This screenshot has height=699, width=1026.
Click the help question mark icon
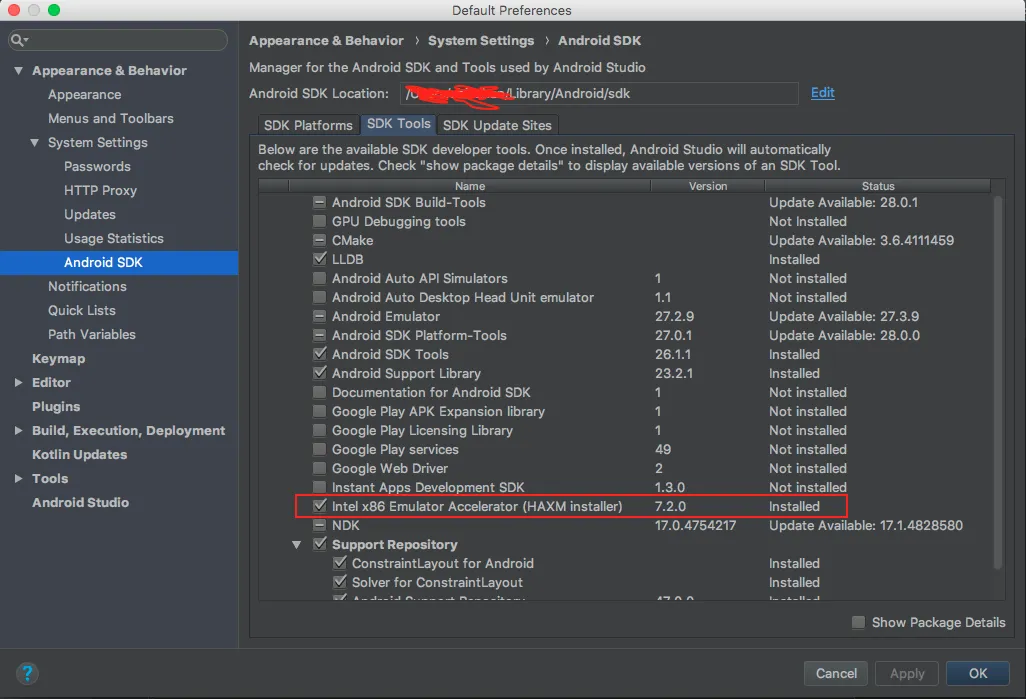[27, 673]
